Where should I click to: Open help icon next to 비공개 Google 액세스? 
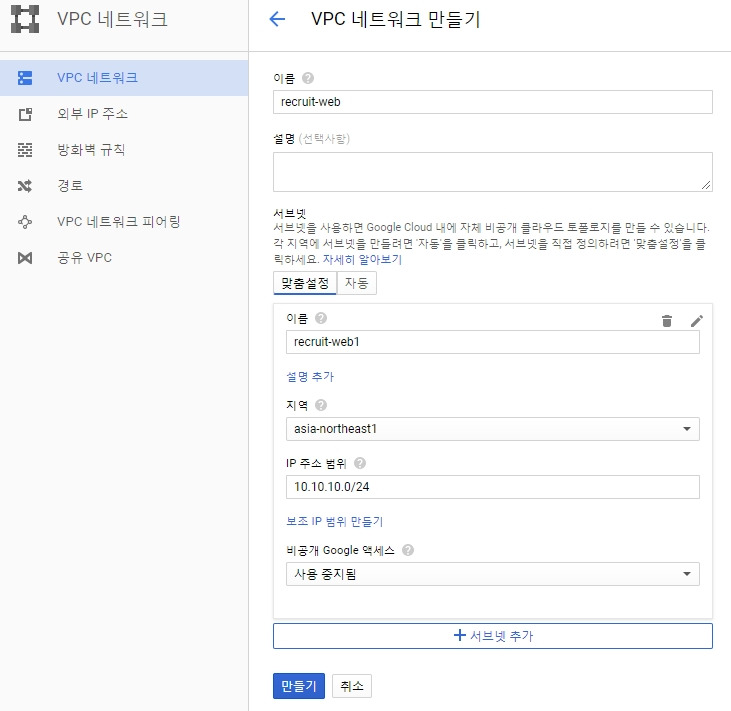[408, 550]
